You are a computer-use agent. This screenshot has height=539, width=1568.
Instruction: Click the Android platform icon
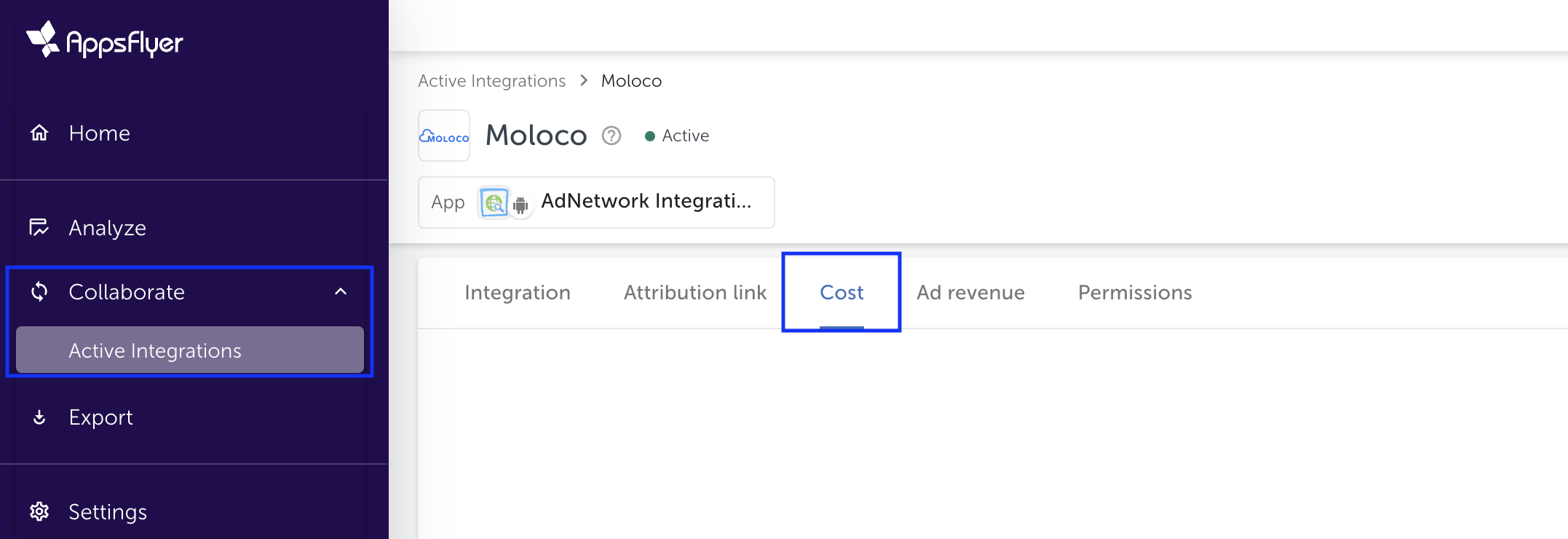click(520, 205)
